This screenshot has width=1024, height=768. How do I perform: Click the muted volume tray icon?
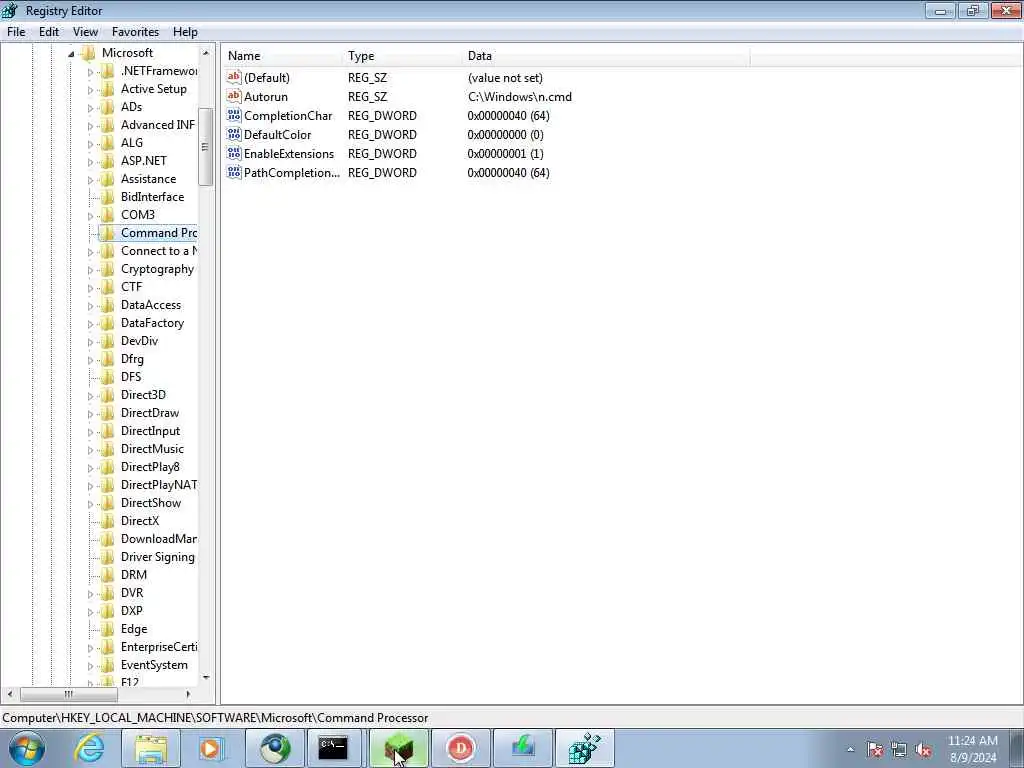923,750
